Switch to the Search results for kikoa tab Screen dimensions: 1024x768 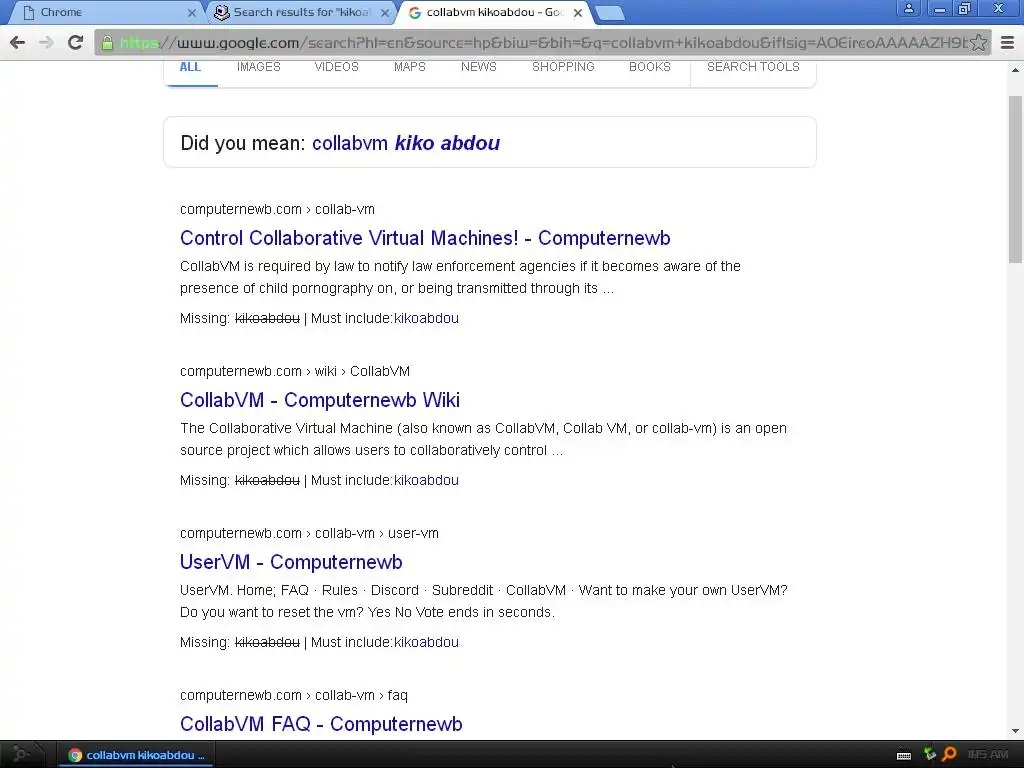click(x=301, y=12)
